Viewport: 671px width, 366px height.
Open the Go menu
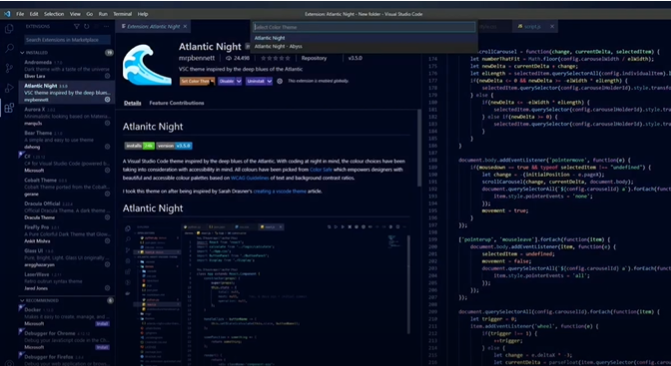[89, 14]
